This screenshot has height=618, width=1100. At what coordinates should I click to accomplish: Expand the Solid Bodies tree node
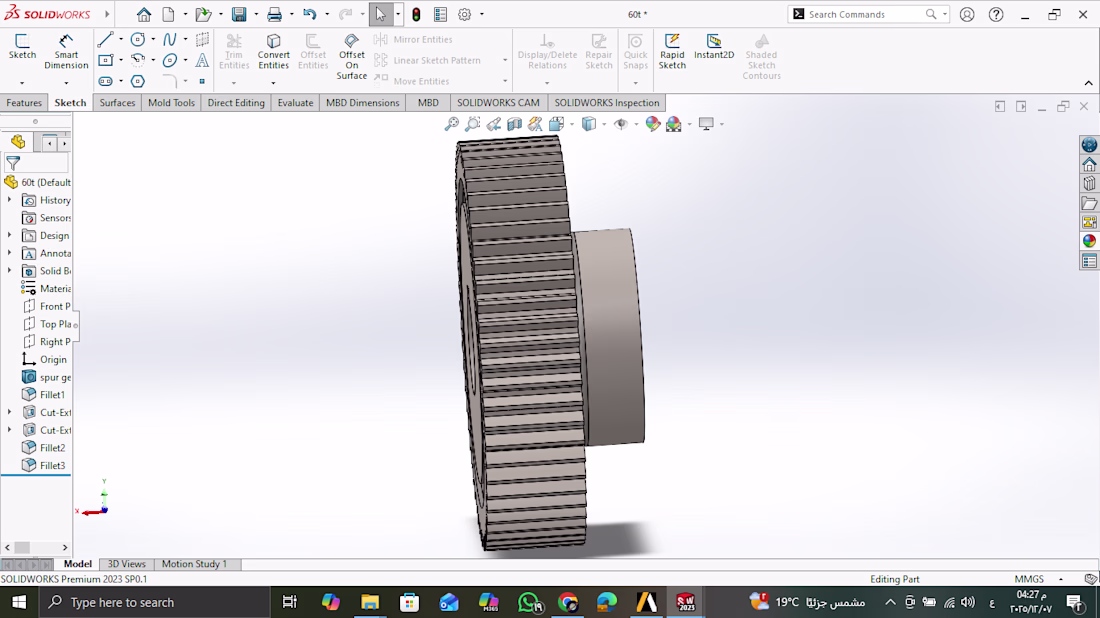pyautogui.click(x=10, y=271)
